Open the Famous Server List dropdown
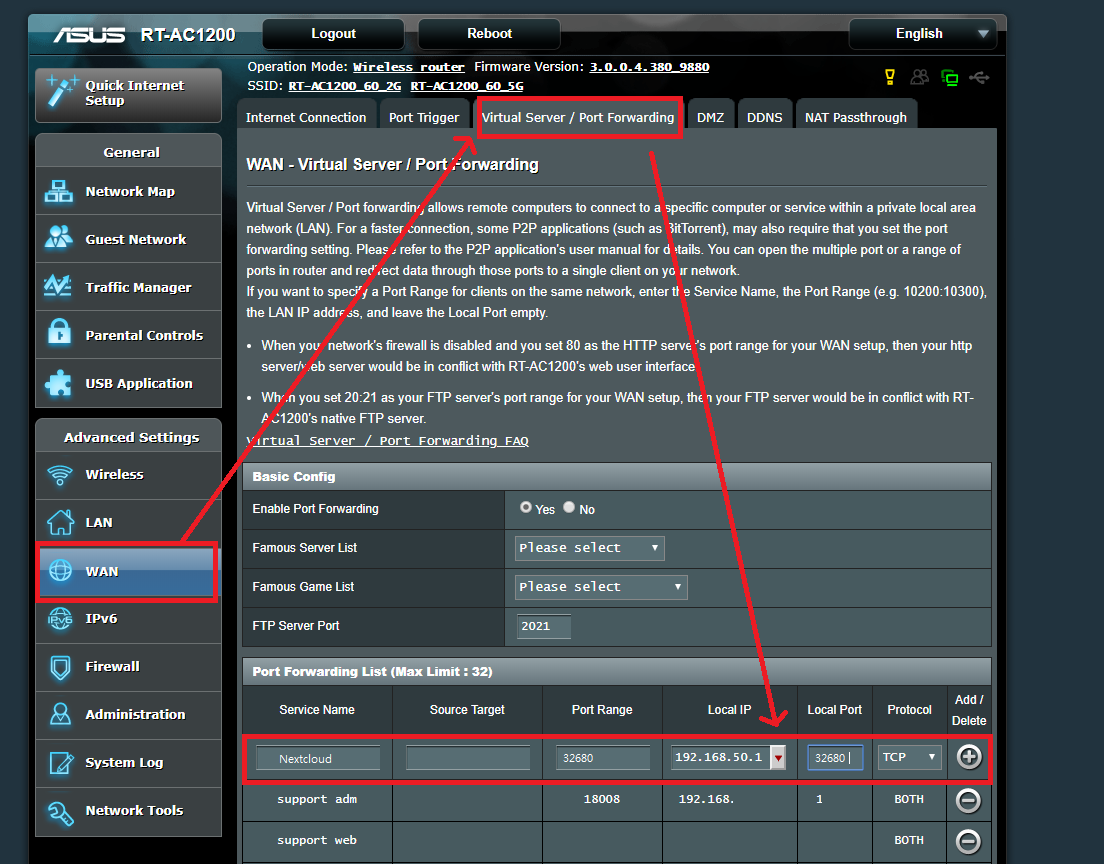This screenshot has height=864, width=1104. tap(589, 548)
